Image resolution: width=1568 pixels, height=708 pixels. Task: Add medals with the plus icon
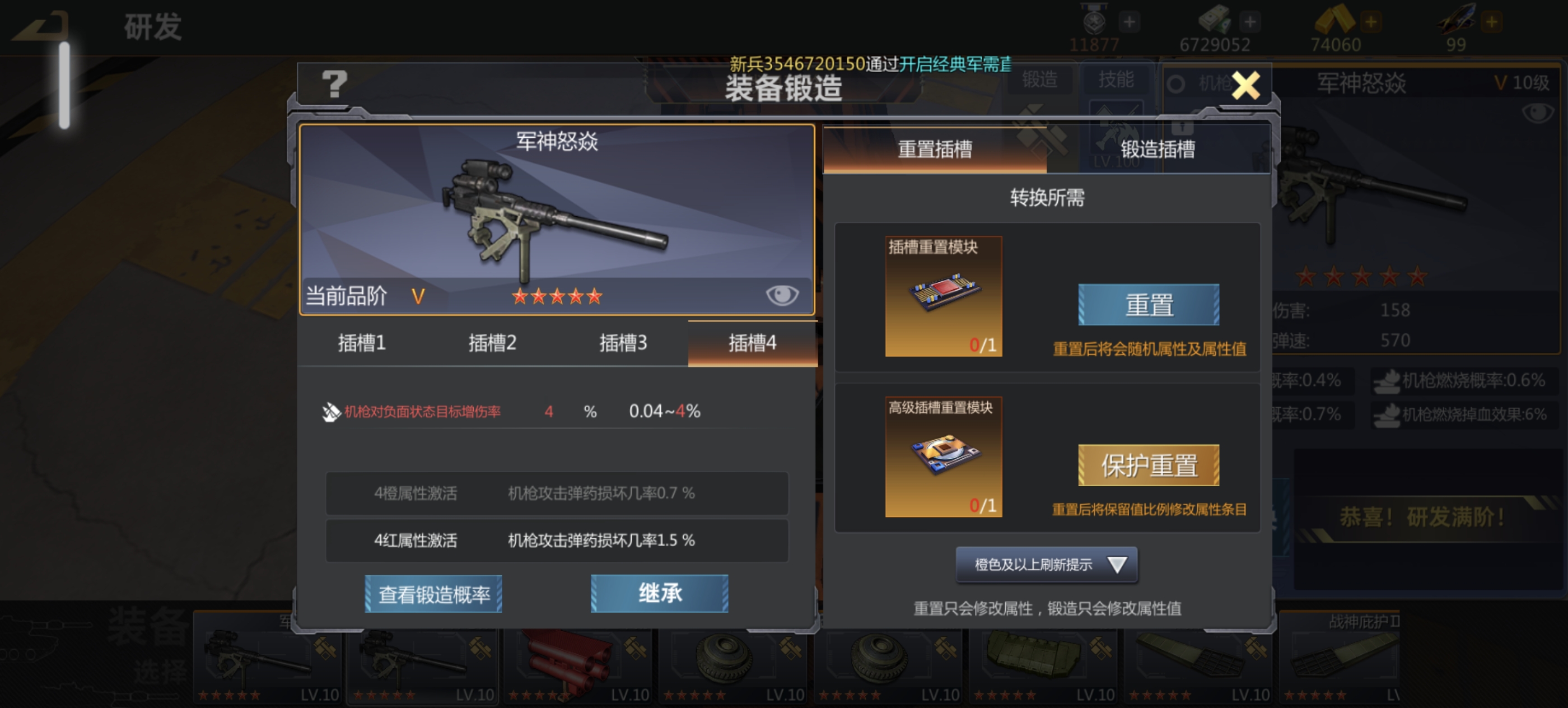[x=1129, y=22]
